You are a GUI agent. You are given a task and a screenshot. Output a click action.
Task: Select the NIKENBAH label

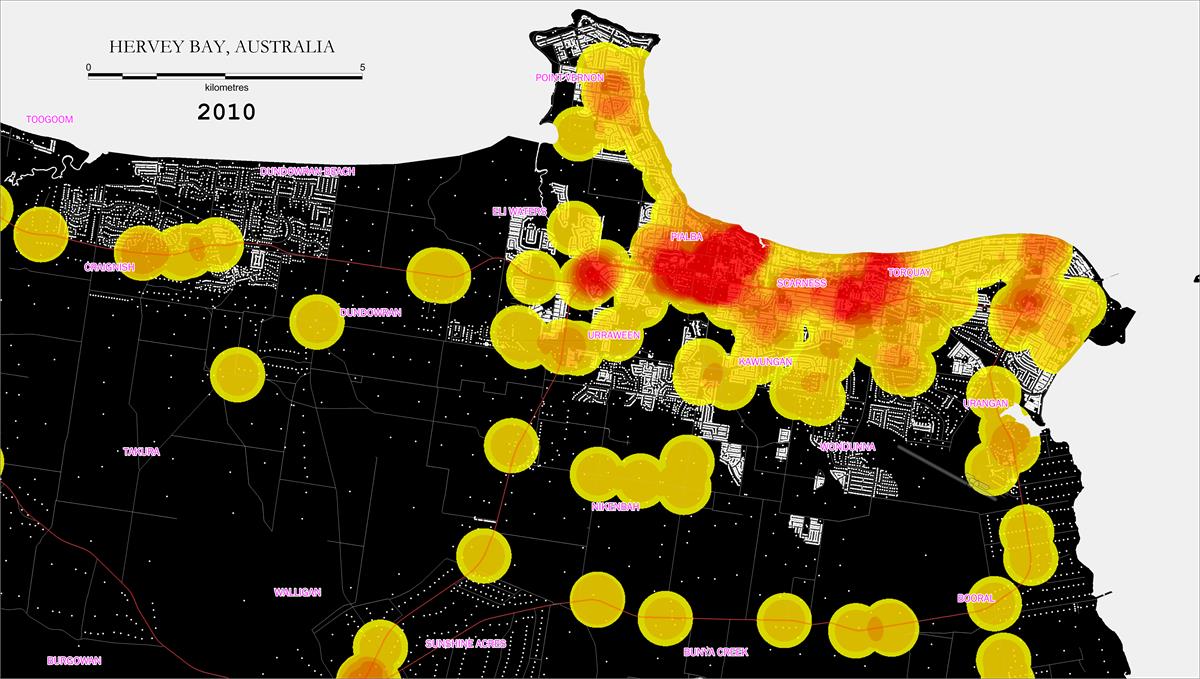click(615, 506)
